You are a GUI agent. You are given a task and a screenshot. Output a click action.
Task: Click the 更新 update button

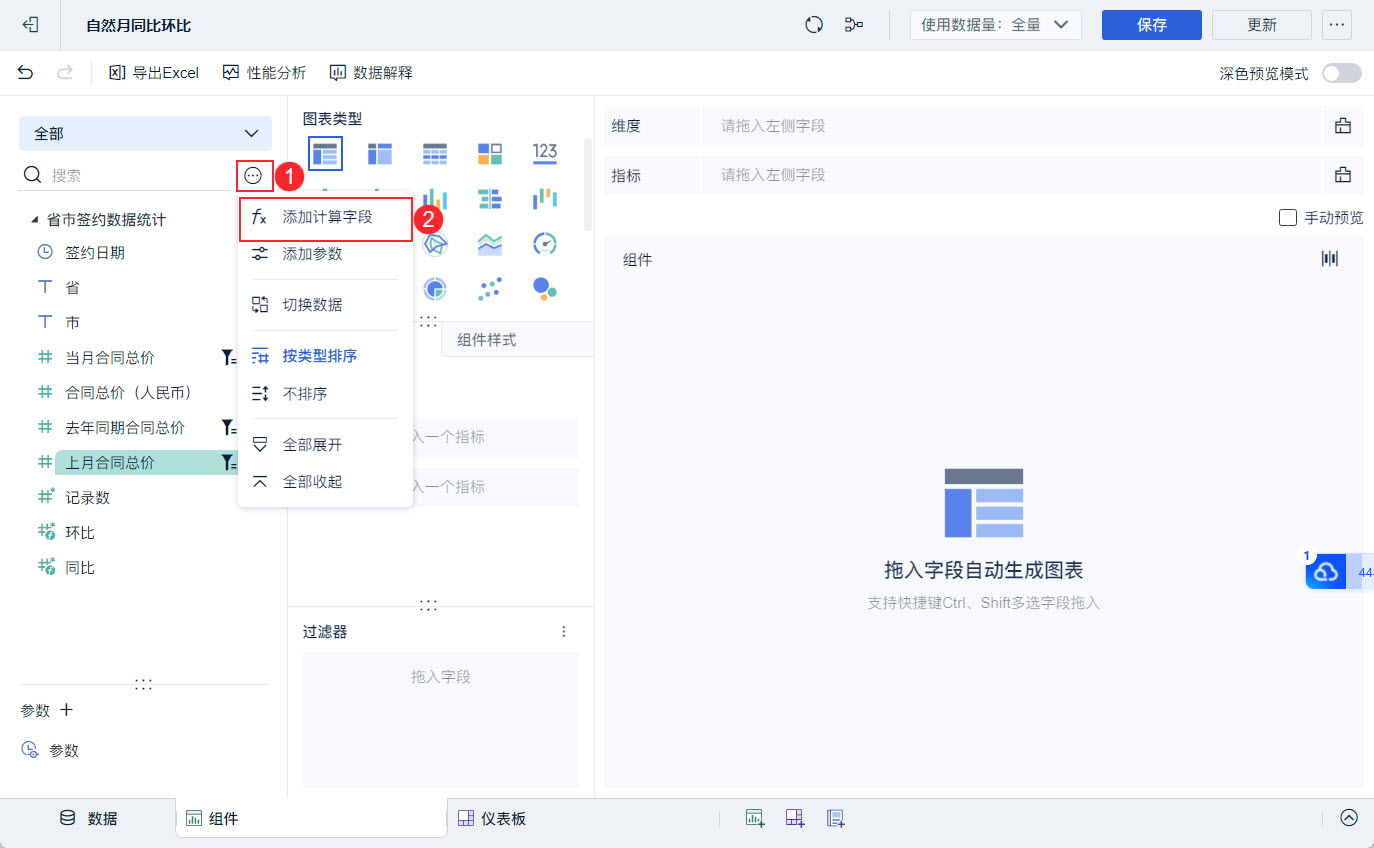point(1262,25)
